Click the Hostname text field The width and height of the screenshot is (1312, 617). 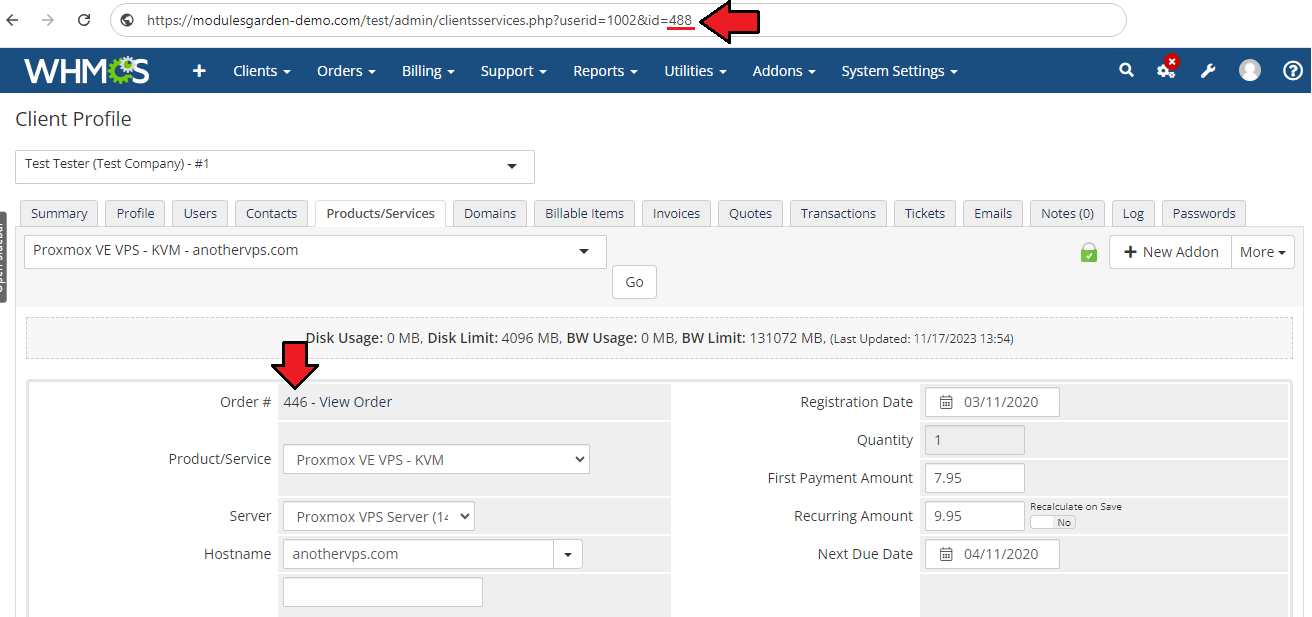point(418,554)
